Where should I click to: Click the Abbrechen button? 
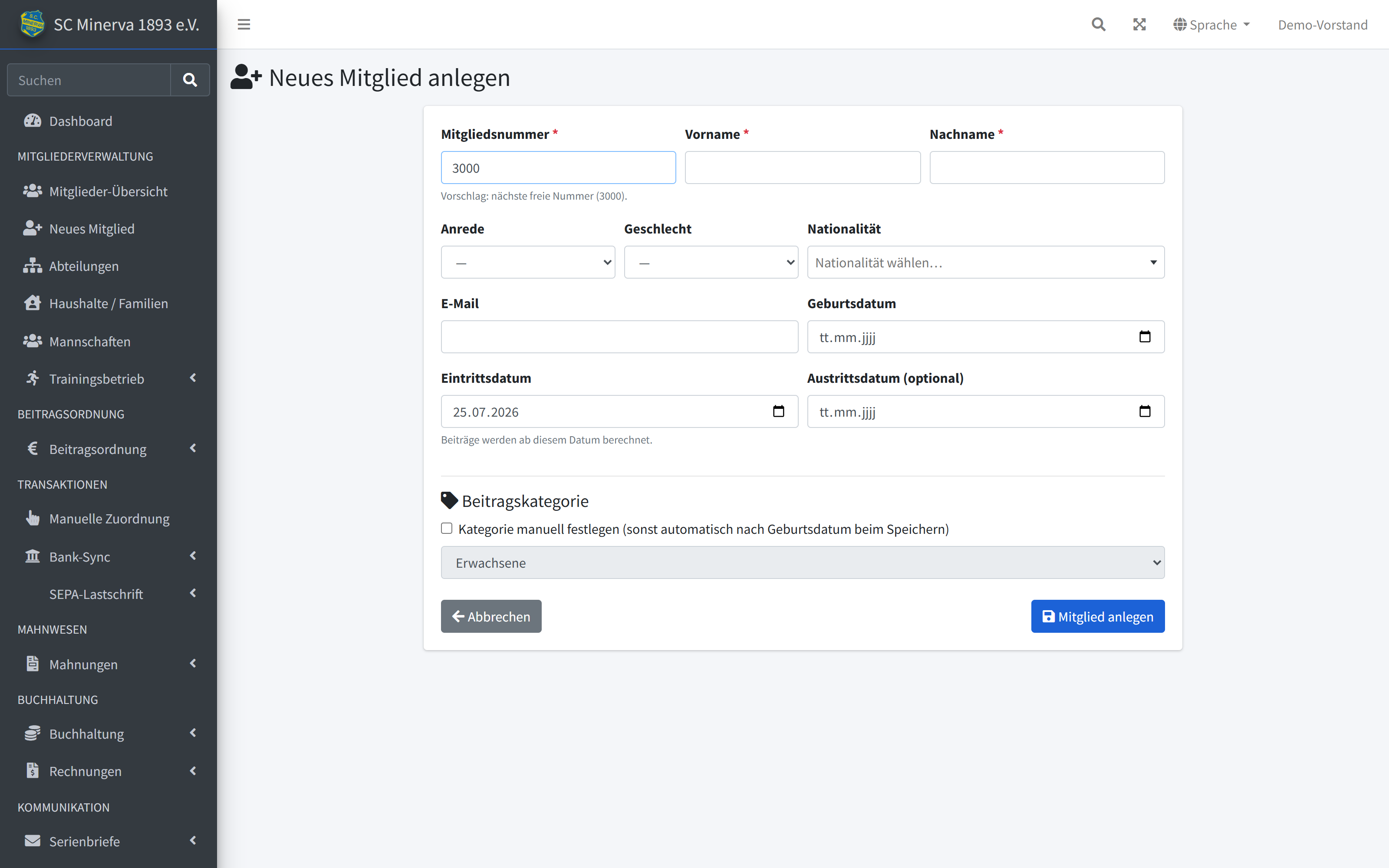click(x=491, y=616)
